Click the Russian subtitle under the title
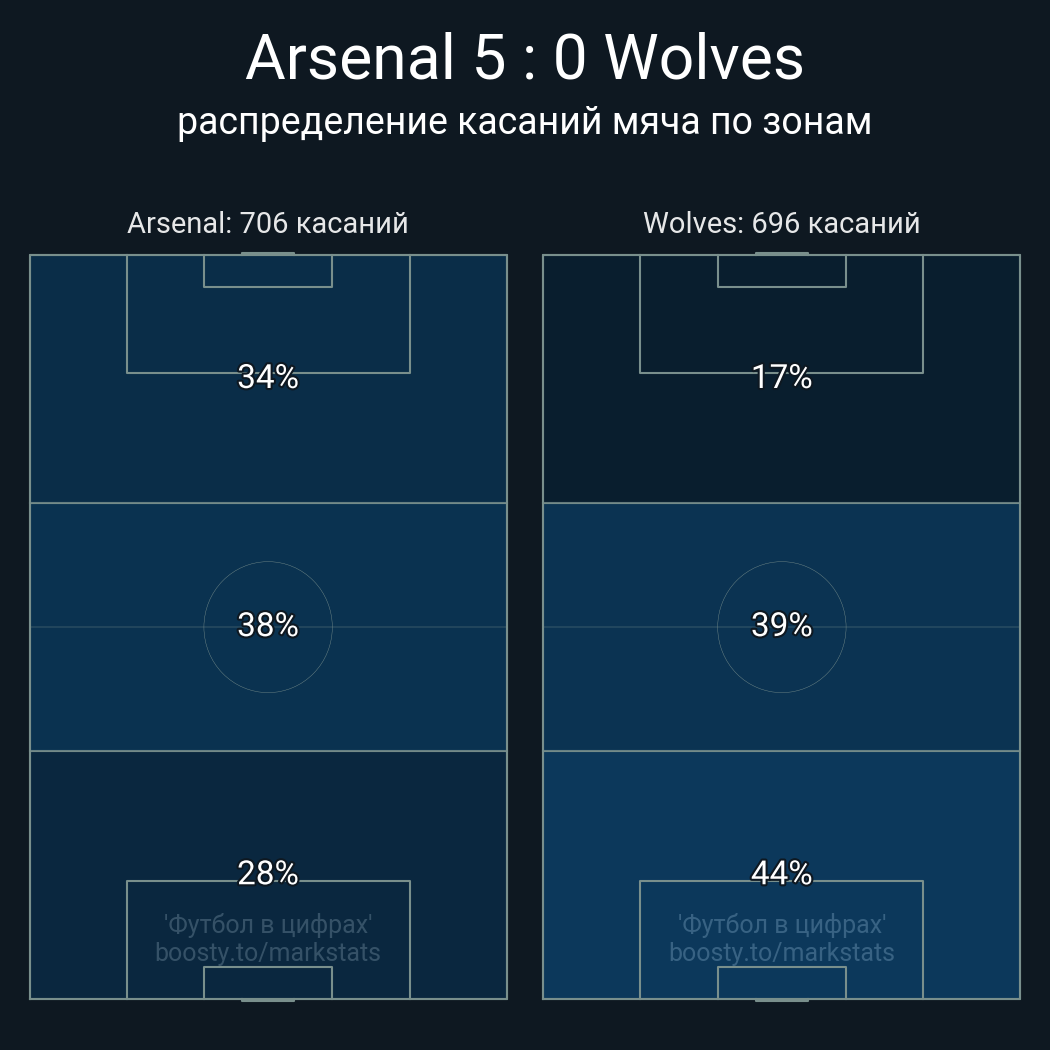This screenshot has width=1050, height=1050. (x=524, y=122)
